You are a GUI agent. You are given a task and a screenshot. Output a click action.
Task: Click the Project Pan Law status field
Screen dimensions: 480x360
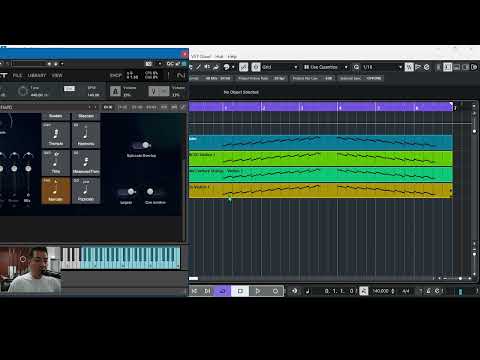(x=312, y=78)
